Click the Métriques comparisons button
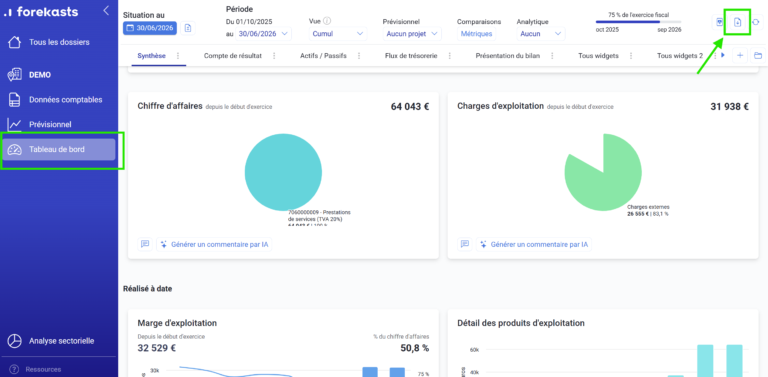The height and width of the screenshot is (377, 768). pyautogui.click(x=476, y=34)
